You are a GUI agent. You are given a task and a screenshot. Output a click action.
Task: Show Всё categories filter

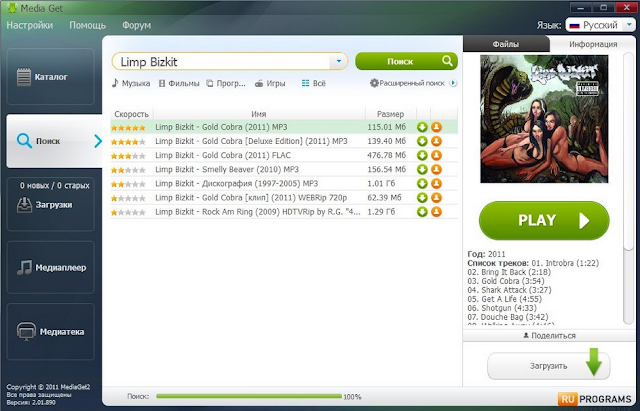tap(313, 83)
